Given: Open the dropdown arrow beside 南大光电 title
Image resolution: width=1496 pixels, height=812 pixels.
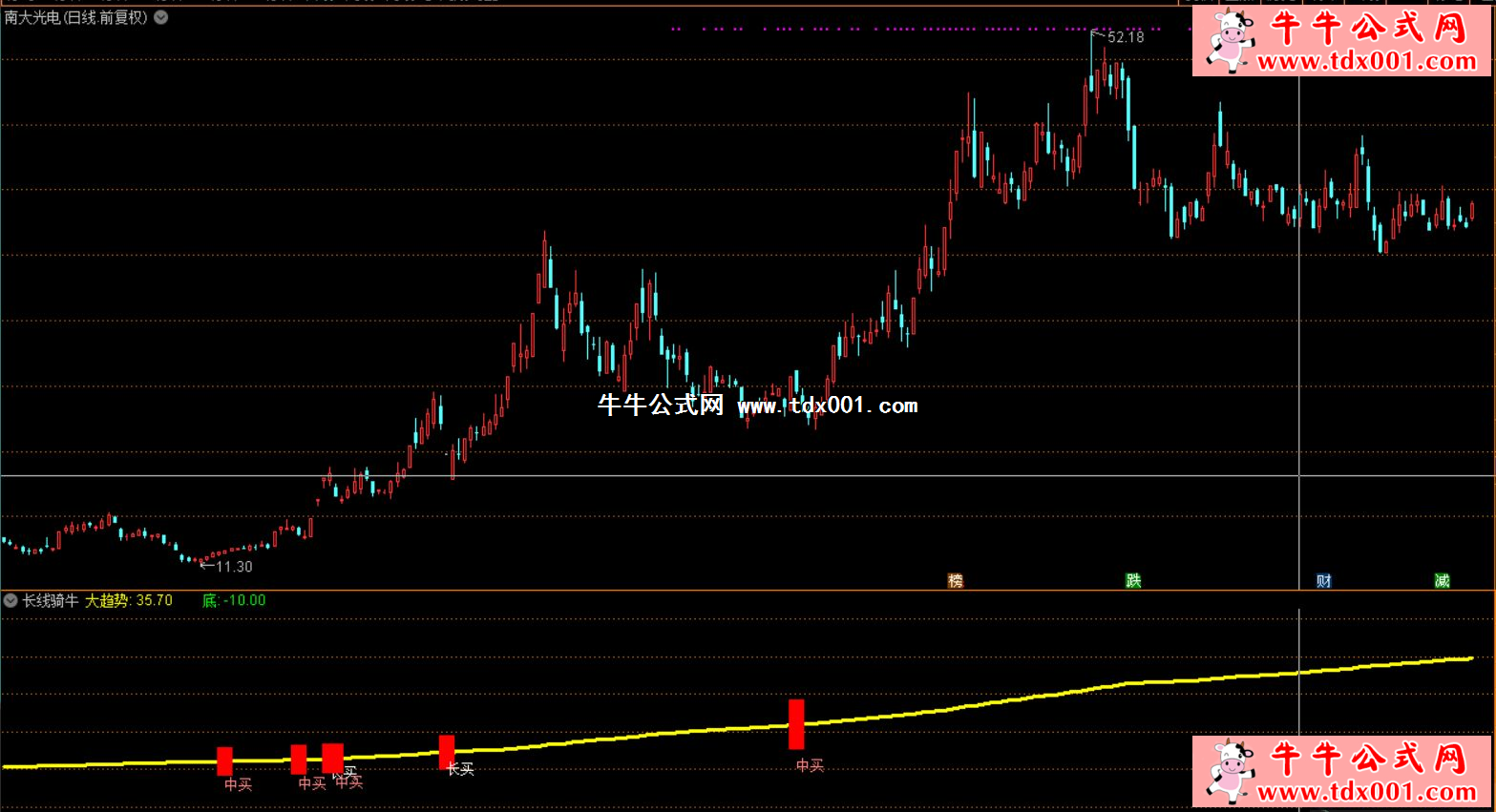Looking at the screenshot, I should click(x=161, y=17).
